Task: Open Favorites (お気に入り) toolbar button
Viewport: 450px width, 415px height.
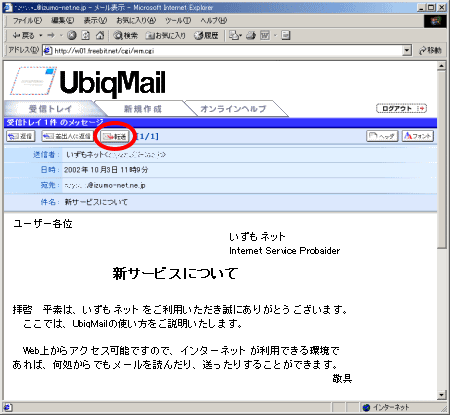Action: pyautogui.click(x=166, y=35)
